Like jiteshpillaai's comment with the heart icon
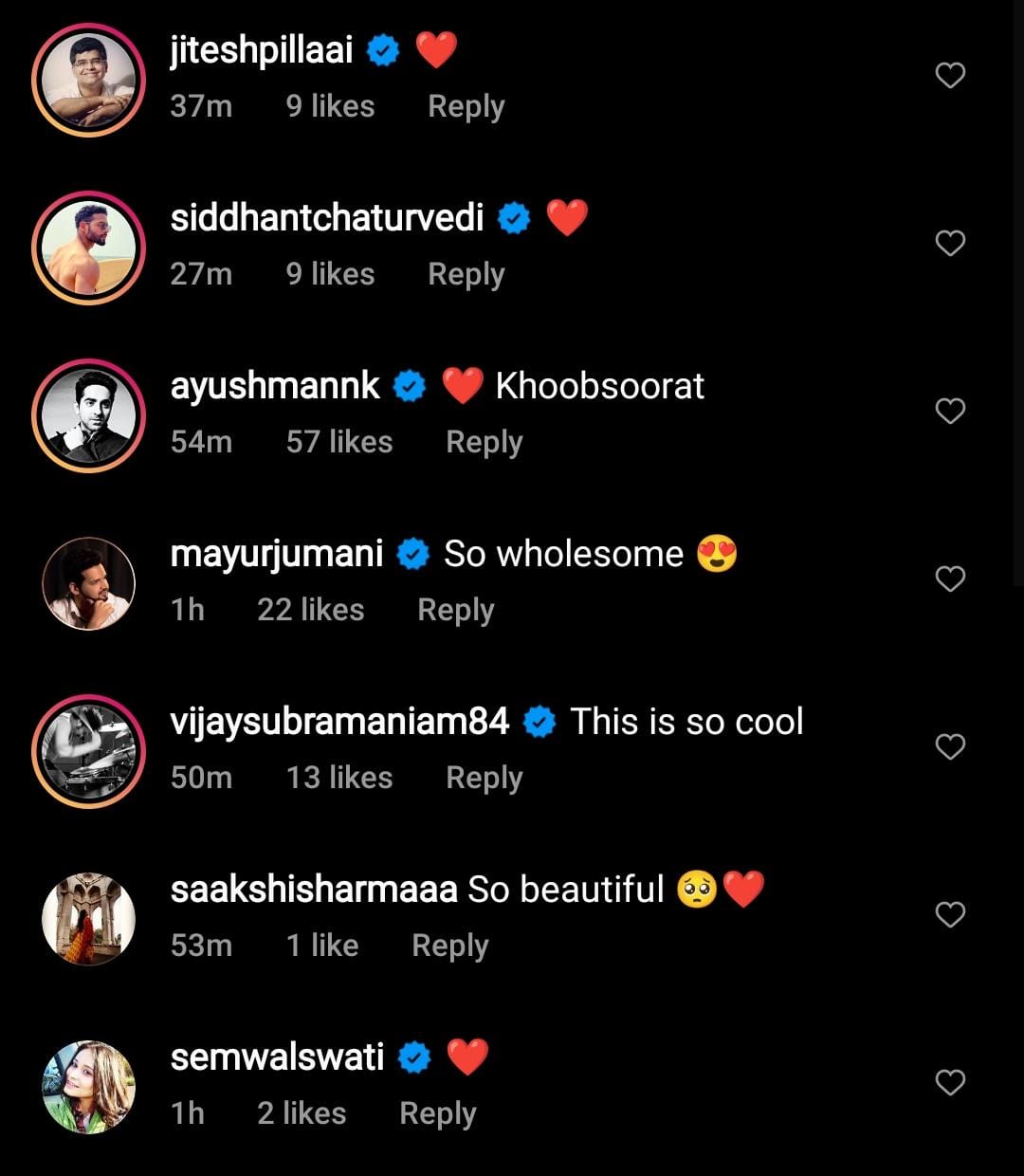 pos(950,74)
